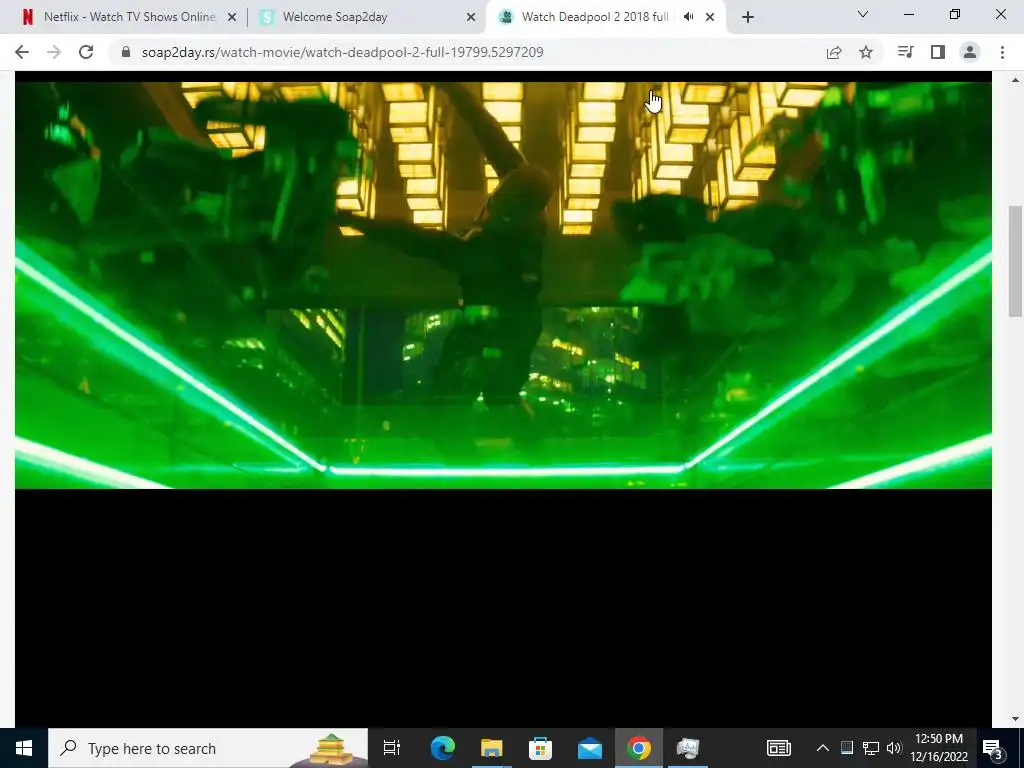Open the notification center icon
The width and height of the screenshot is (1024, 768).
tap(993, 749)
